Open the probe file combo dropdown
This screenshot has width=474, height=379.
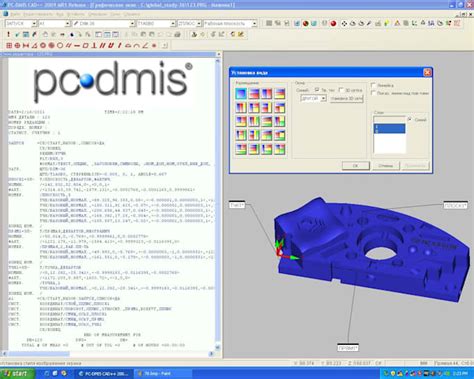tap(132, 24)
